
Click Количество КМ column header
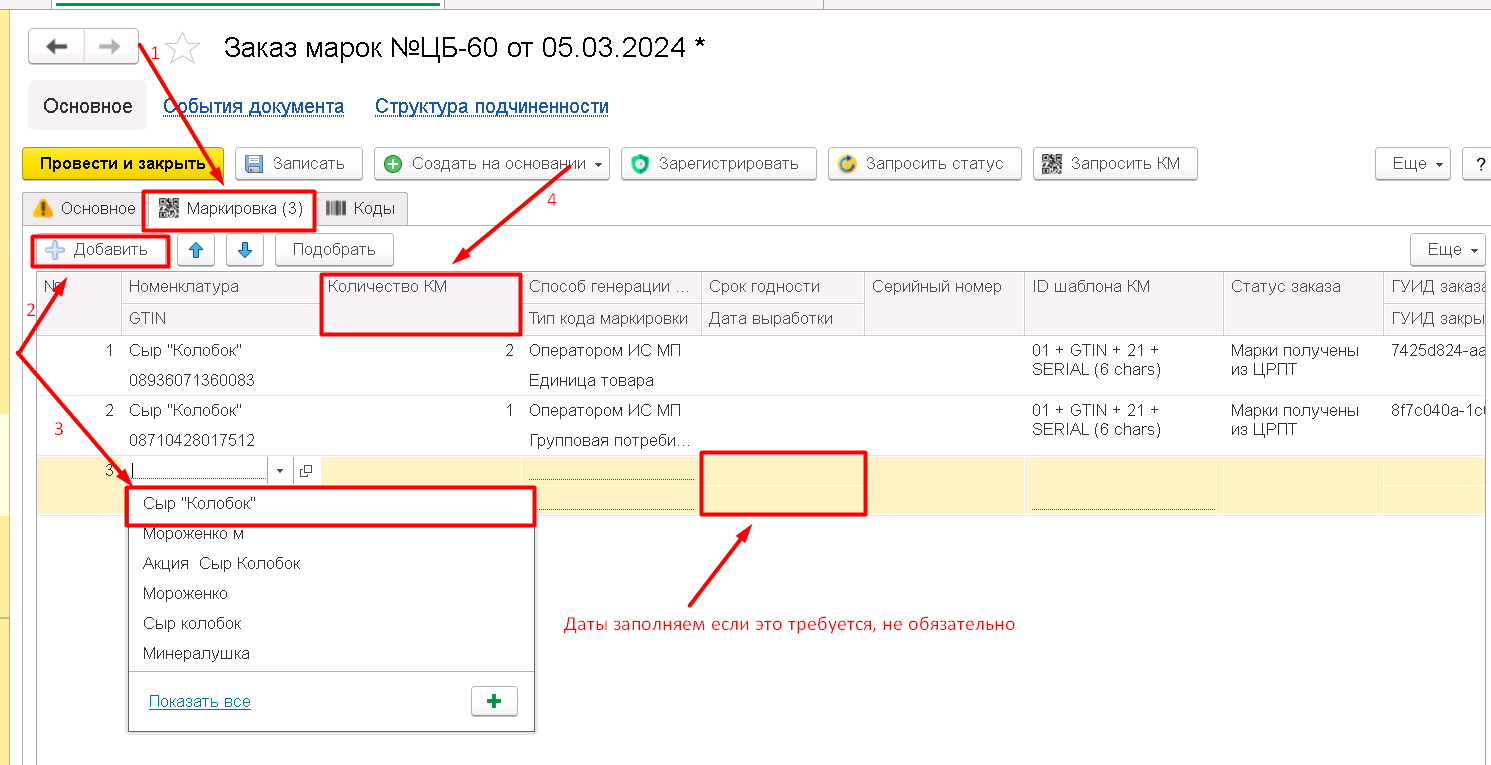click(420, 302)
